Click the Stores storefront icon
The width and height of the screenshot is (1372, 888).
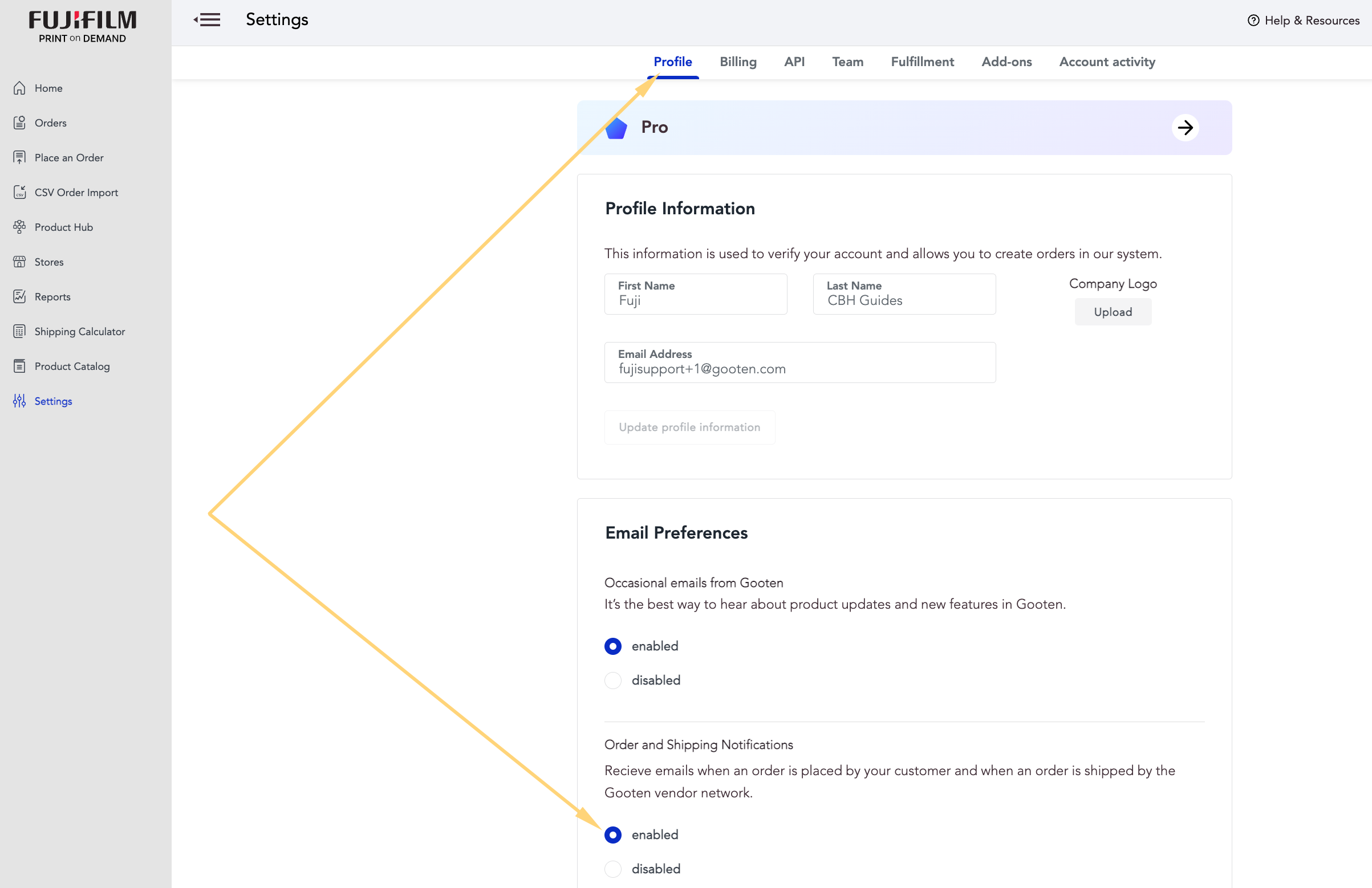coord(19,262)
